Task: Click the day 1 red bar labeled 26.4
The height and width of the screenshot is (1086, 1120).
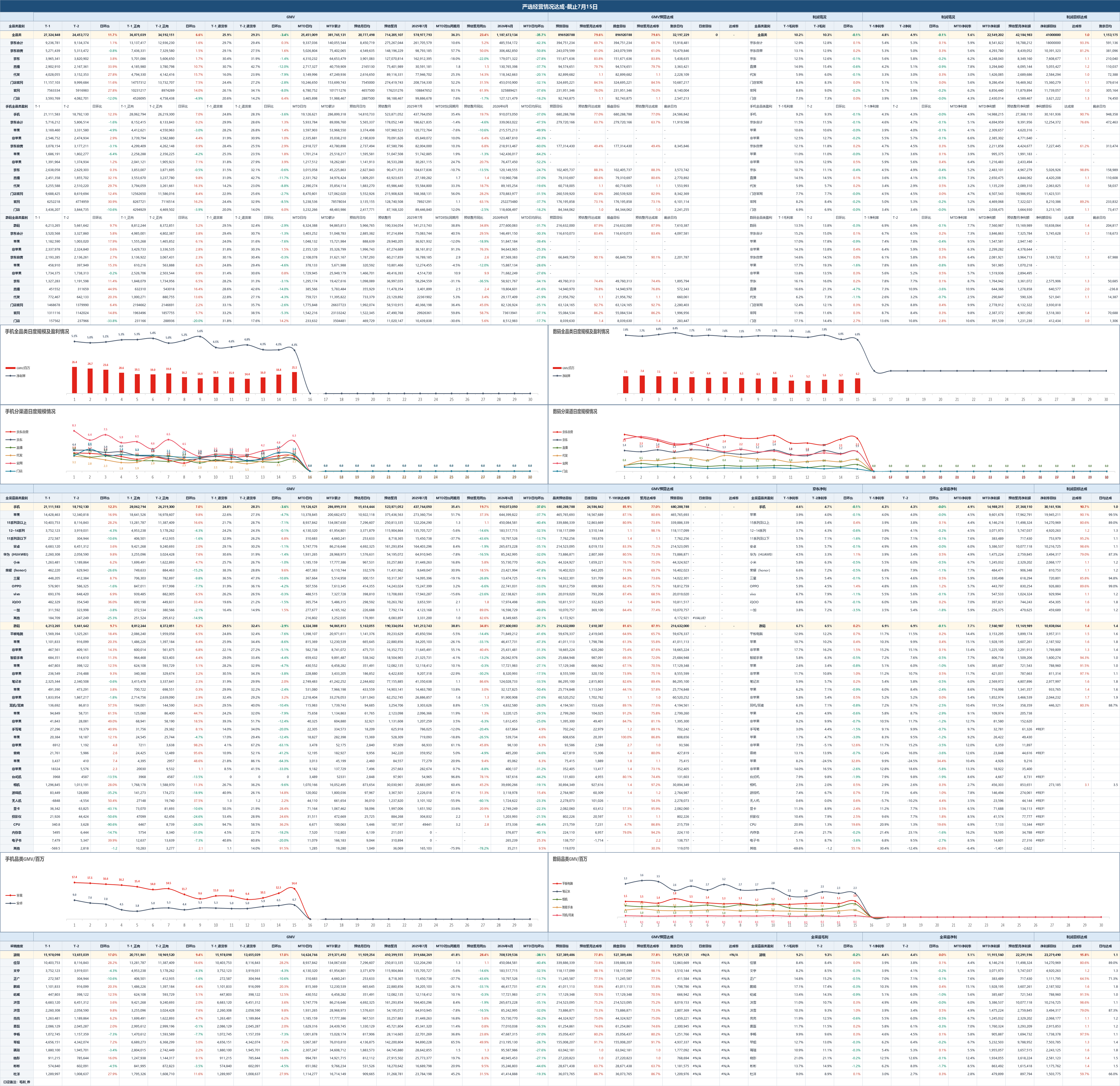Action: pyautogui.click(x=74, y=380)
